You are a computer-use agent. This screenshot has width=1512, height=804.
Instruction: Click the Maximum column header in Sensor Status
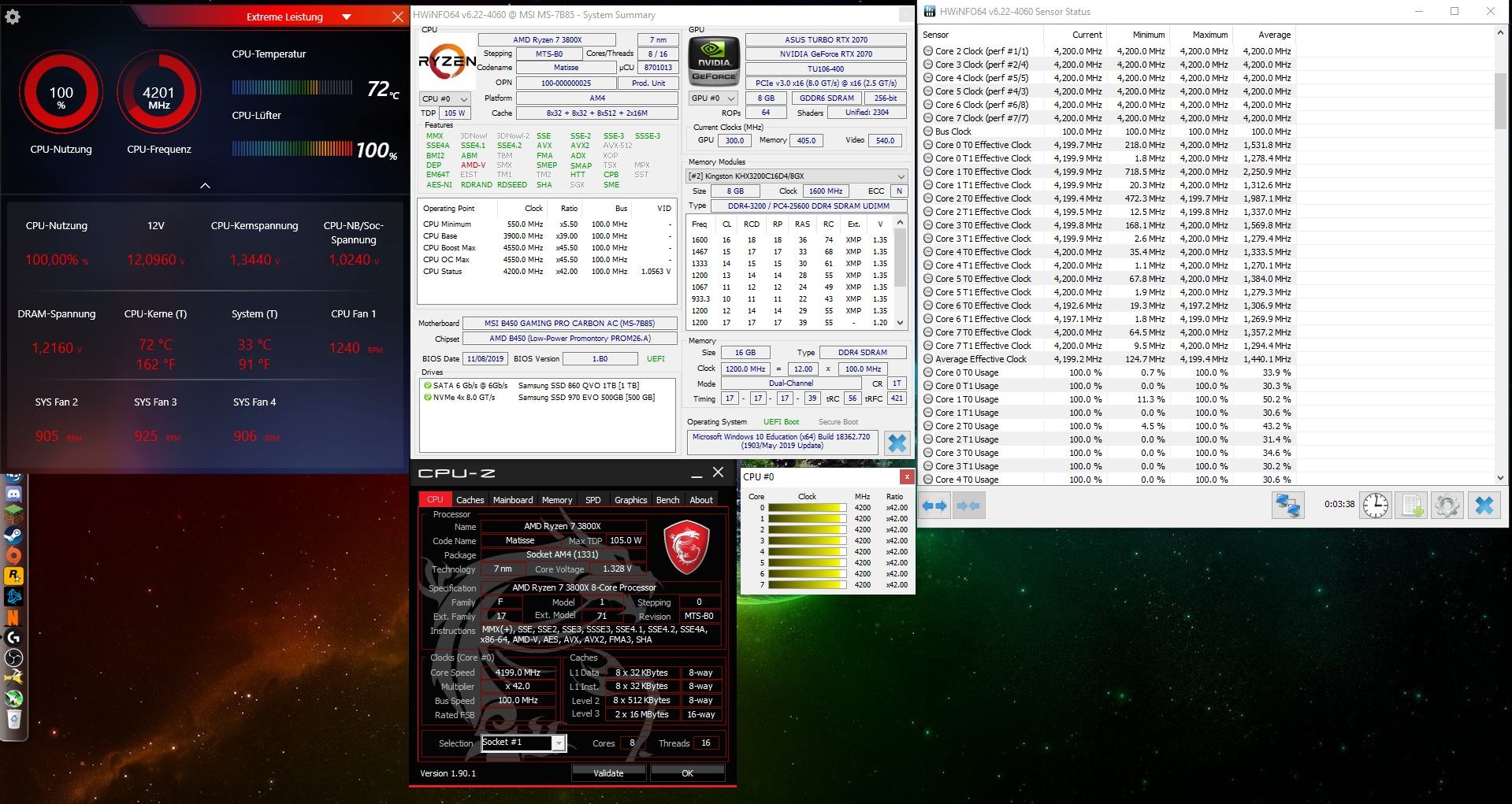(x=1201, y=35)
